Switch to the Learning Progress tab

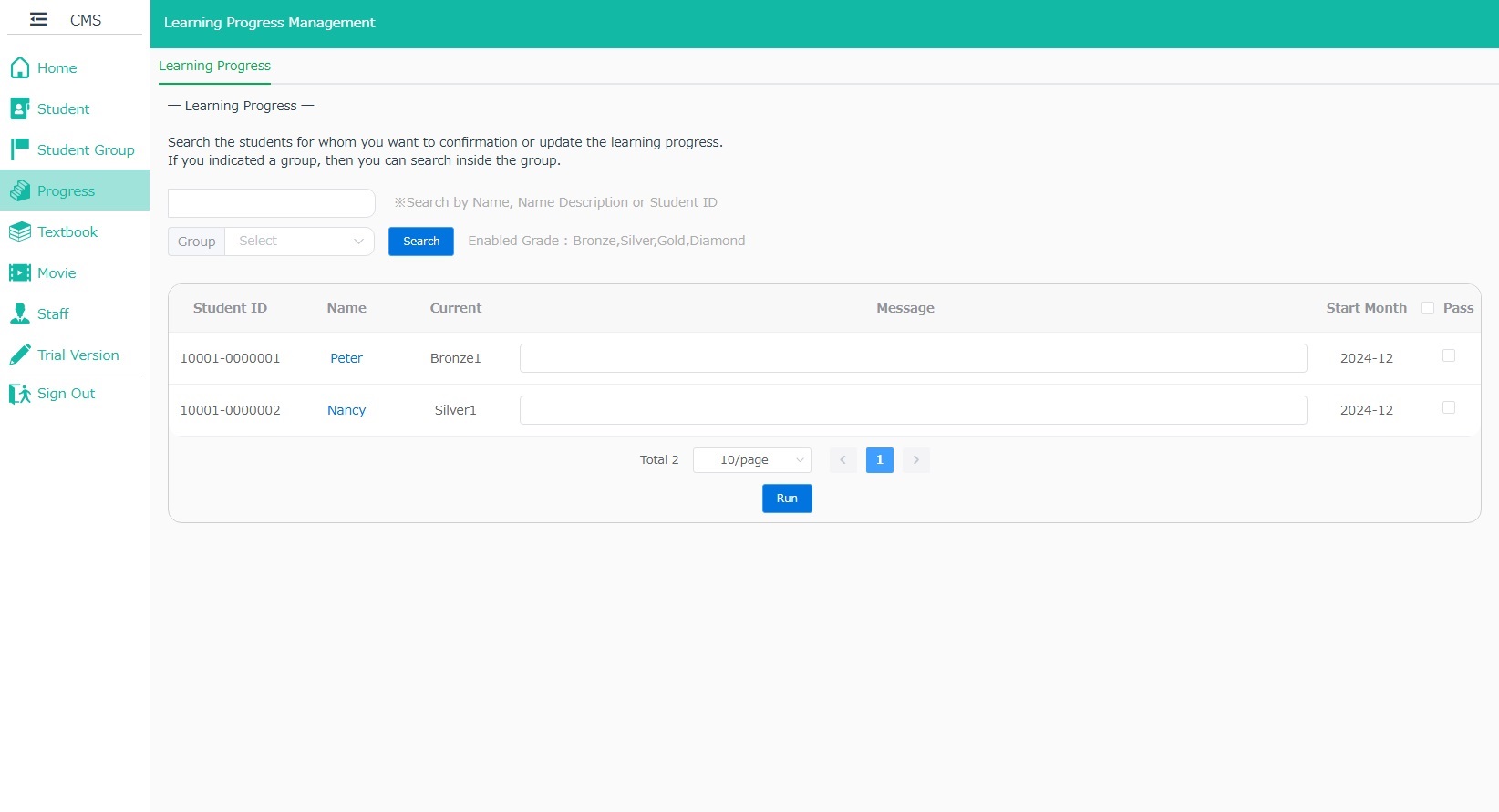(x=214, y=66)
